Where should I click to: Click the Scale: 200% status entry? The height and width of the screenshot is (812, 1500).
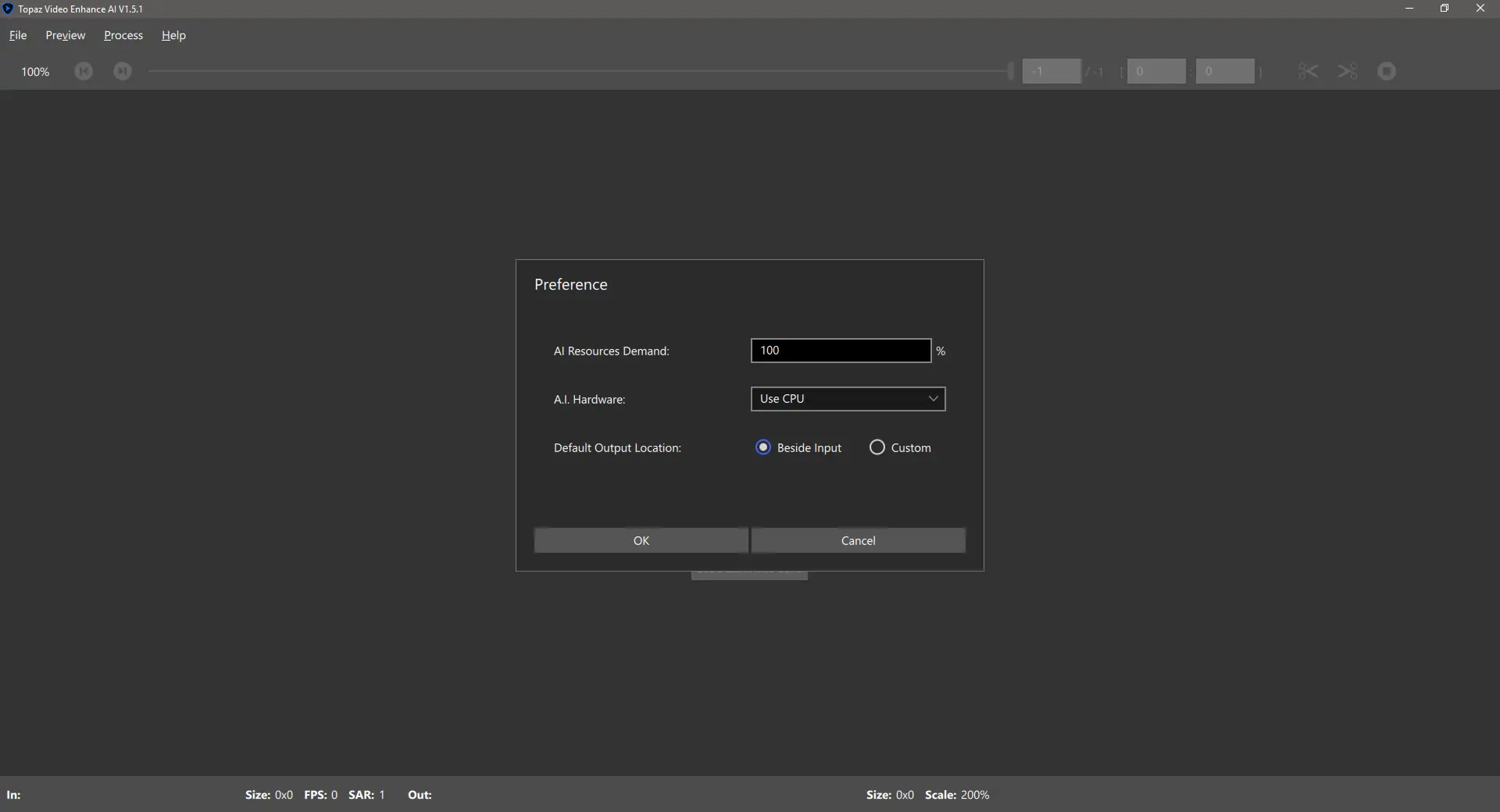[957, 795]
